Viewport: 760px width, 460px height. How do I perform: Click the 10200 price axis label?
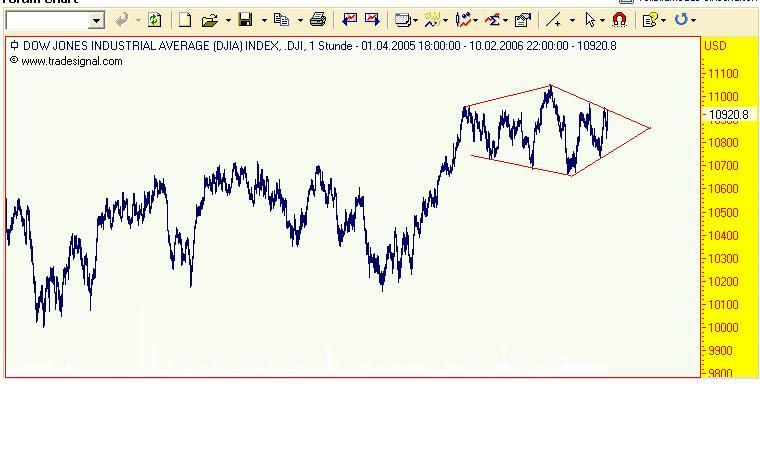[723, 282]
